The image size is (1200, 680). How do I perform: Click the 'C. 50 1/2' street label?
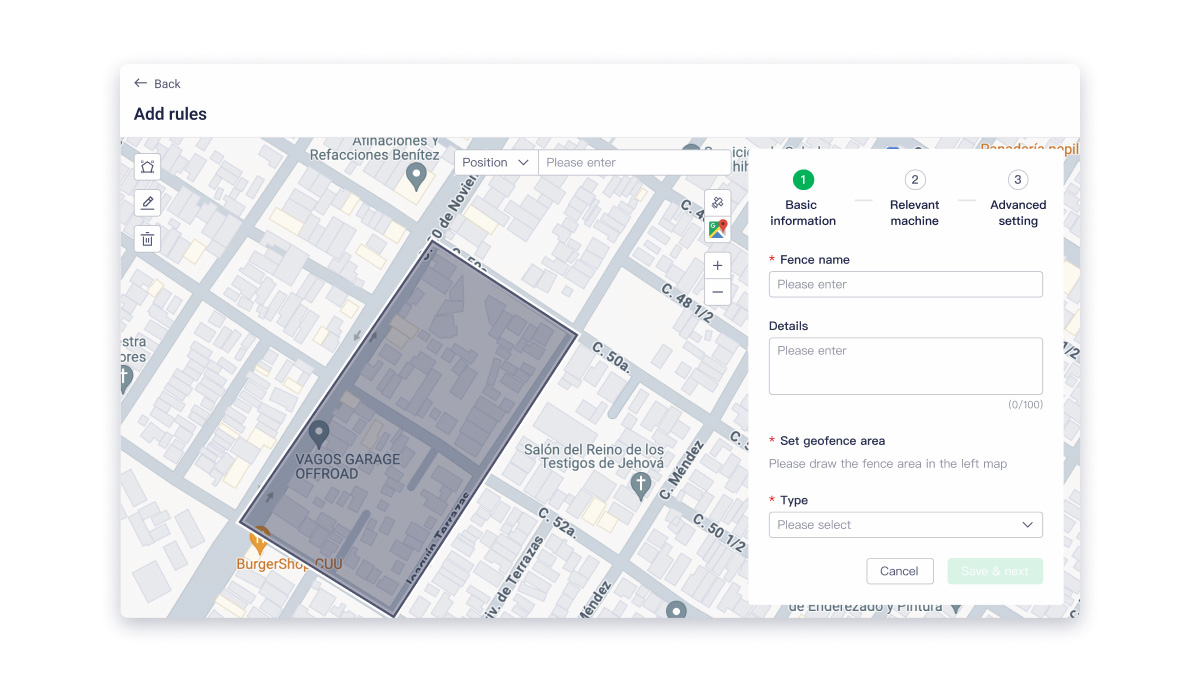tap(719, 534)
